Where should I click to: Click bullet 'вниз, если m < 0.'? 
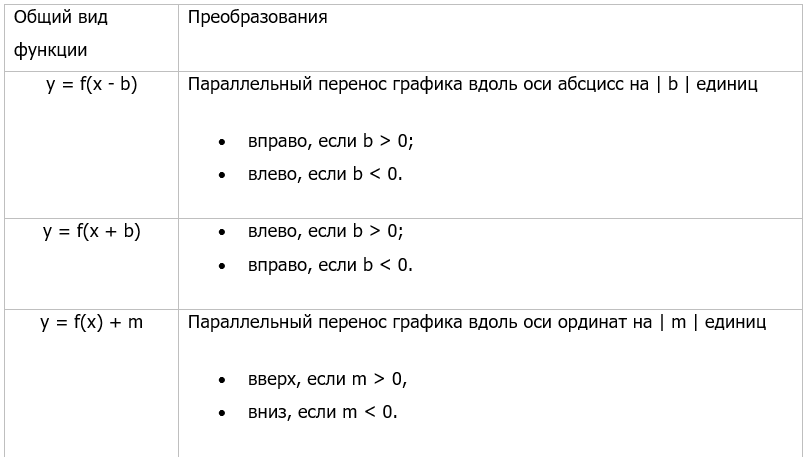pyautogui.click(x=323, y=412)
